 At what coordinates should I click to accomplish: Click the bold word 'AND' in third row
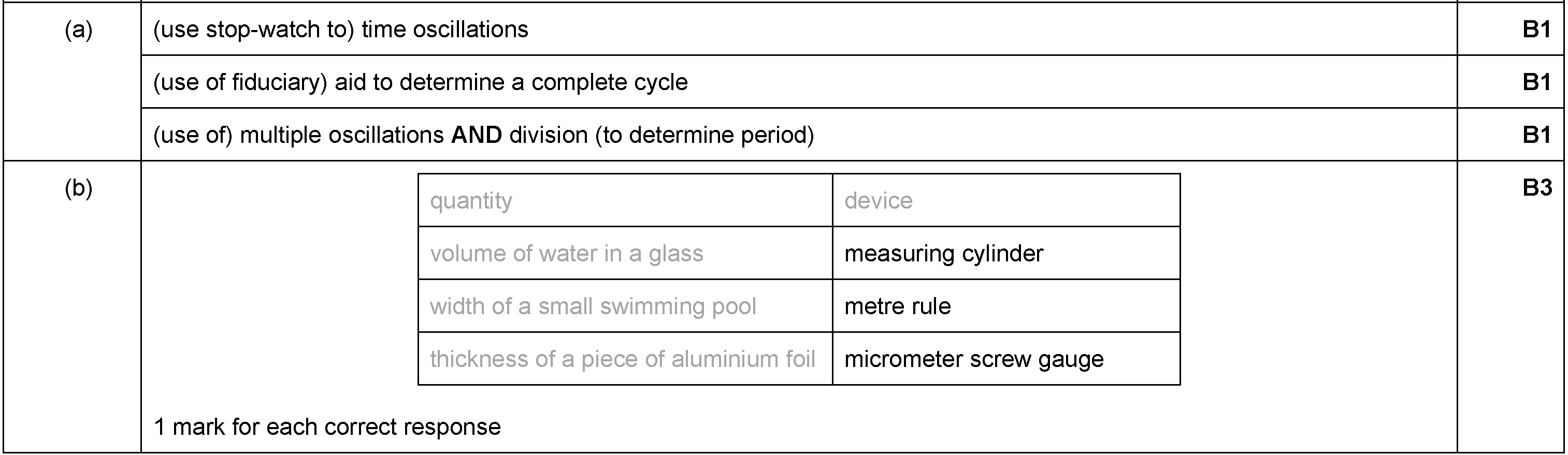(477, 135)
